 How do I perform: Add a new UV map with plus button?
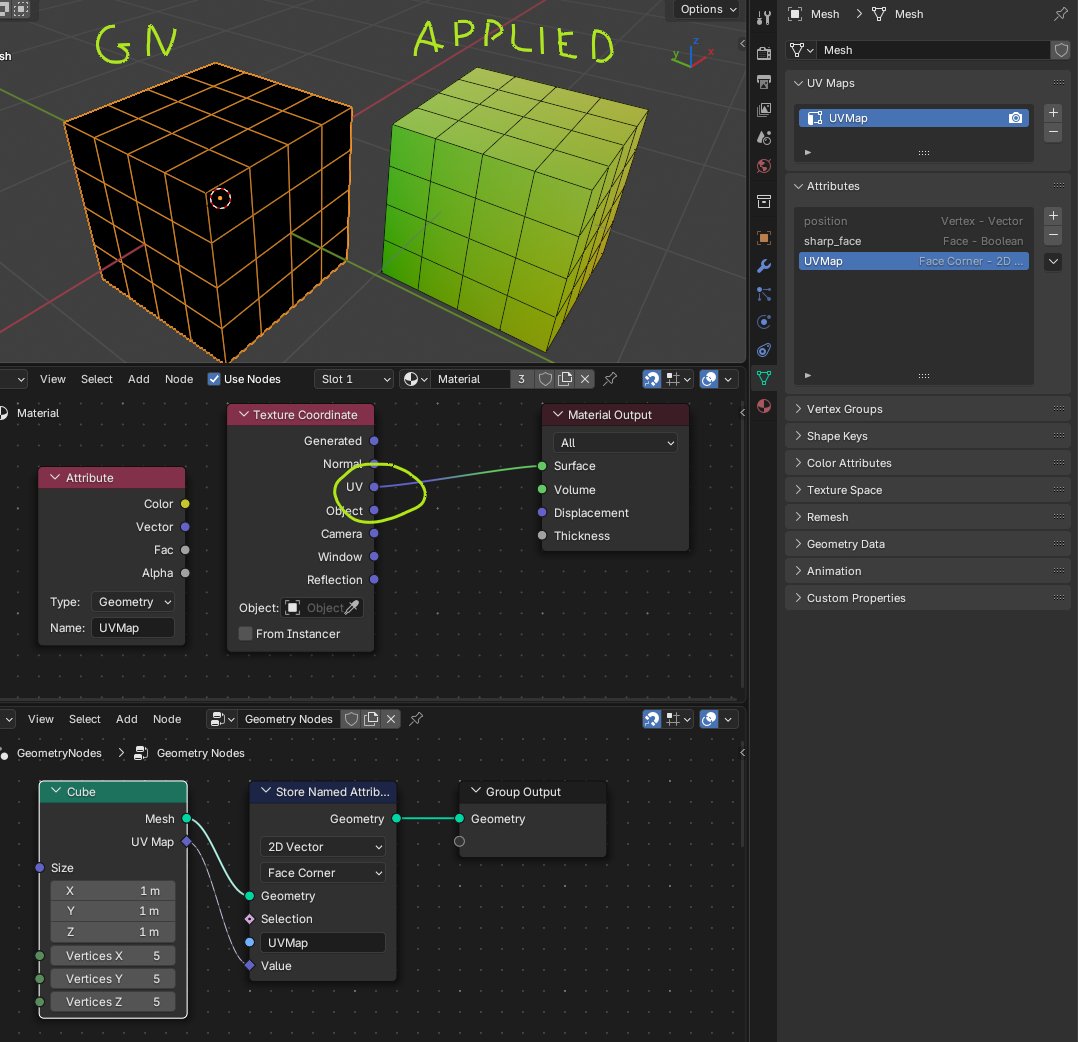[x=1053, y=112]
